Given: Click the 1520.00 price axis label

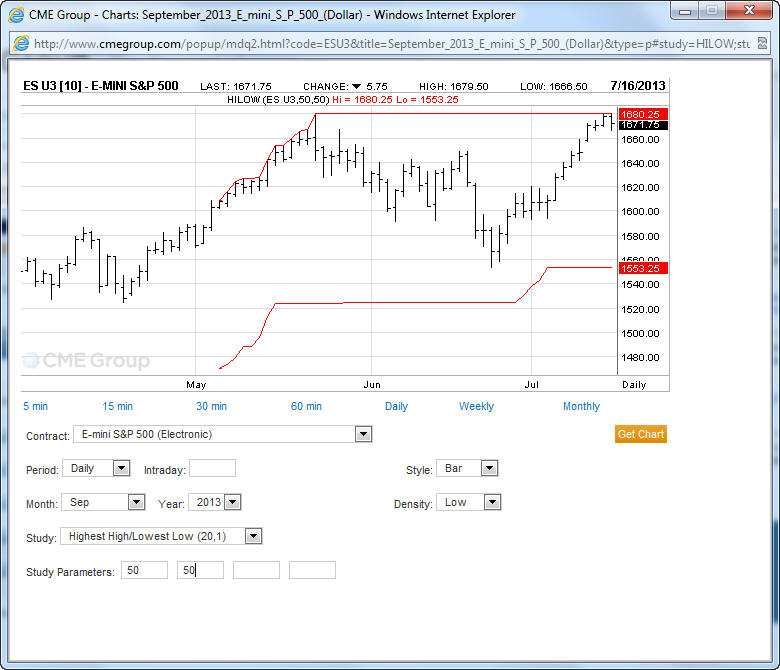Looking at the screenshot, I should 640,309.
